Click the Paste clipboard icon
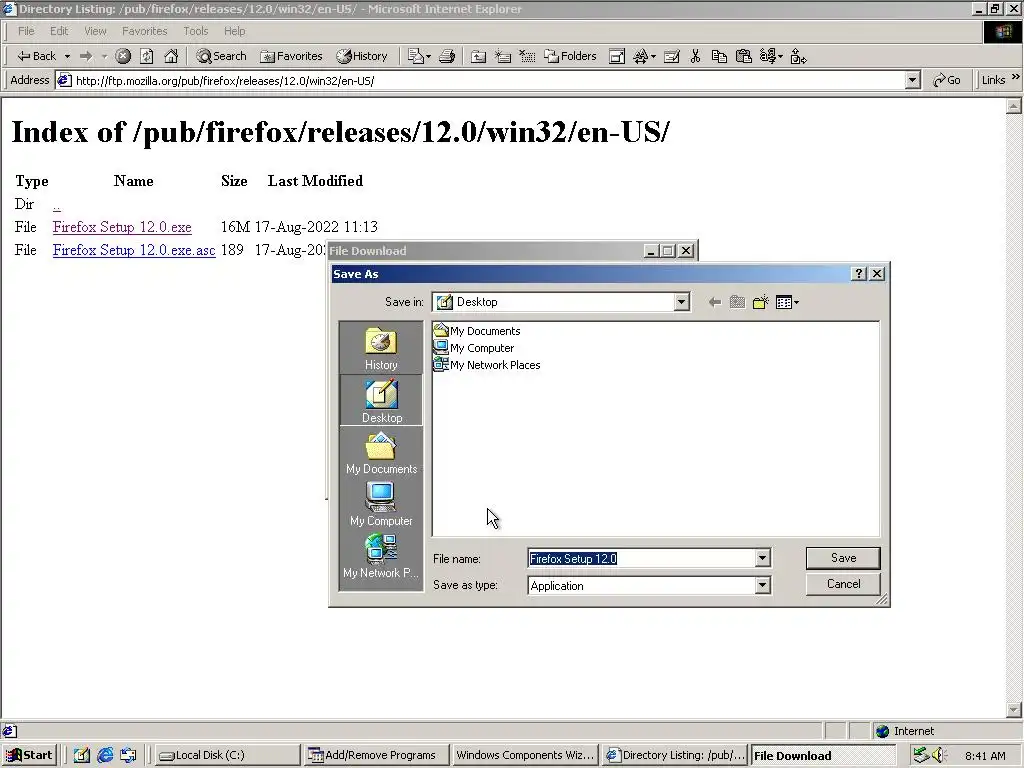Image resolution: width=1024 pixels, height=768 pixels. 744,56
